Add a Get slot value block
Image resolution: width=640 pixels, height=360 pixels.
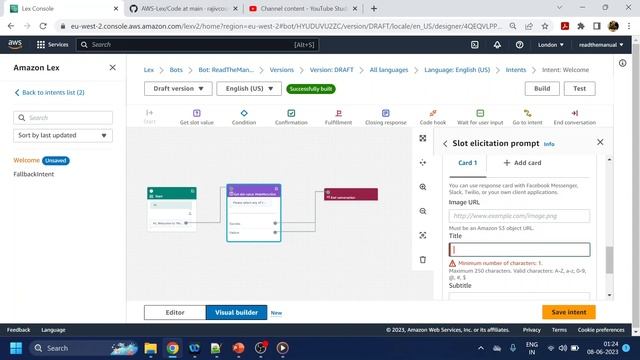pyautogui.click(x=196, y=117)
